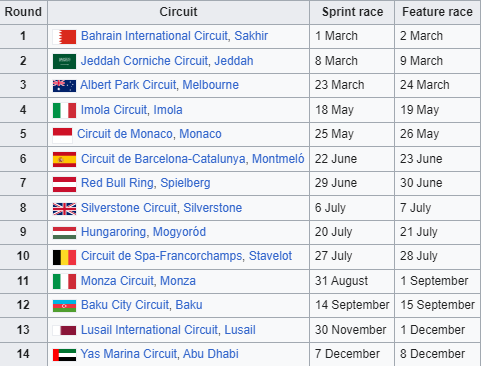Open the Jeddah Corniche Circuit link
The image size is (481, 366).
(x=144, y=61)
